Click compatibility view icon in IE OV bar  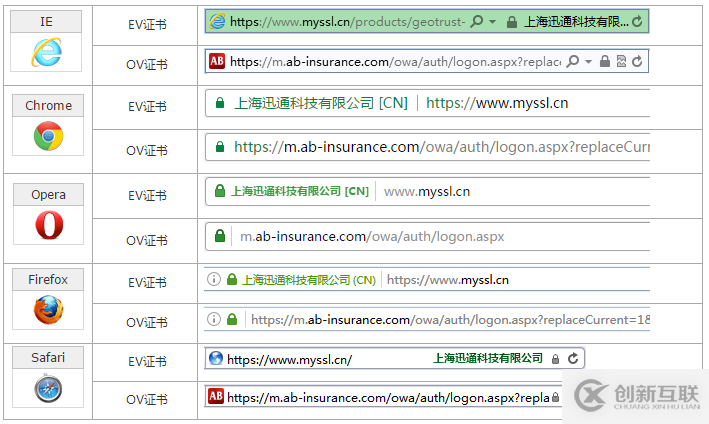(621, 61)
